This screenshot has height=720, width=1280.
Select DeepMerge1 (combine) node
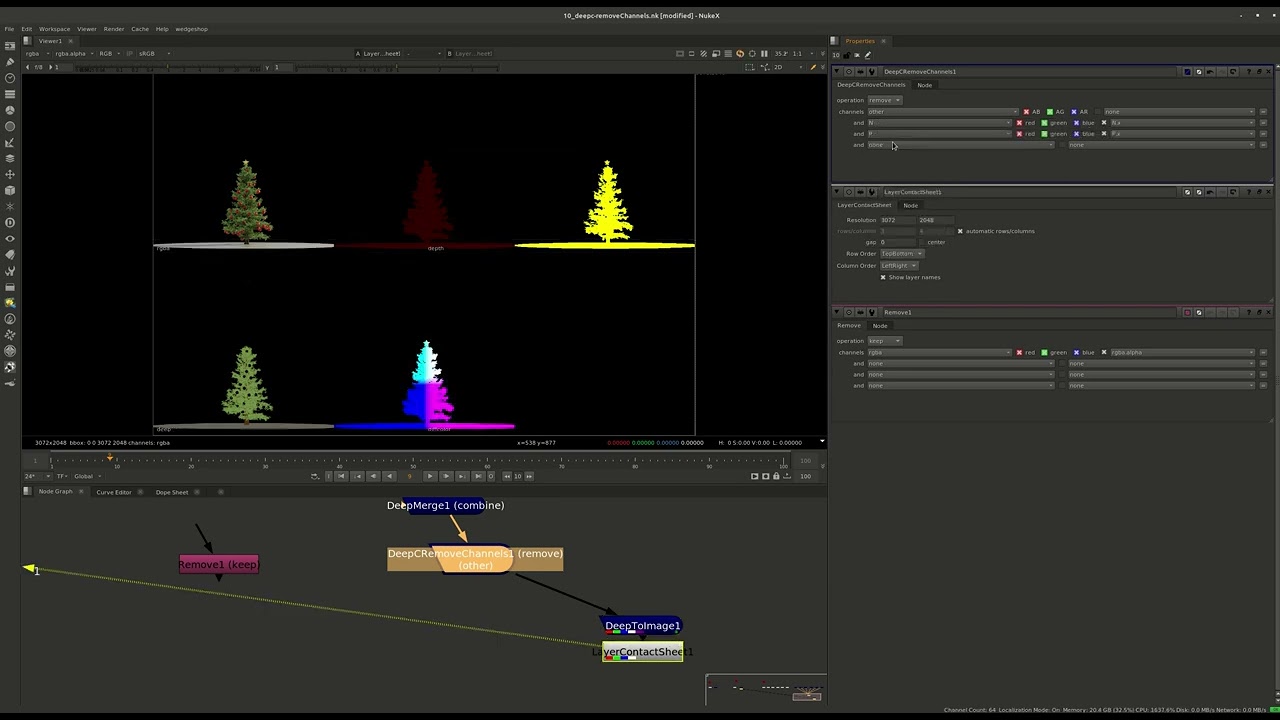(445, 505)
